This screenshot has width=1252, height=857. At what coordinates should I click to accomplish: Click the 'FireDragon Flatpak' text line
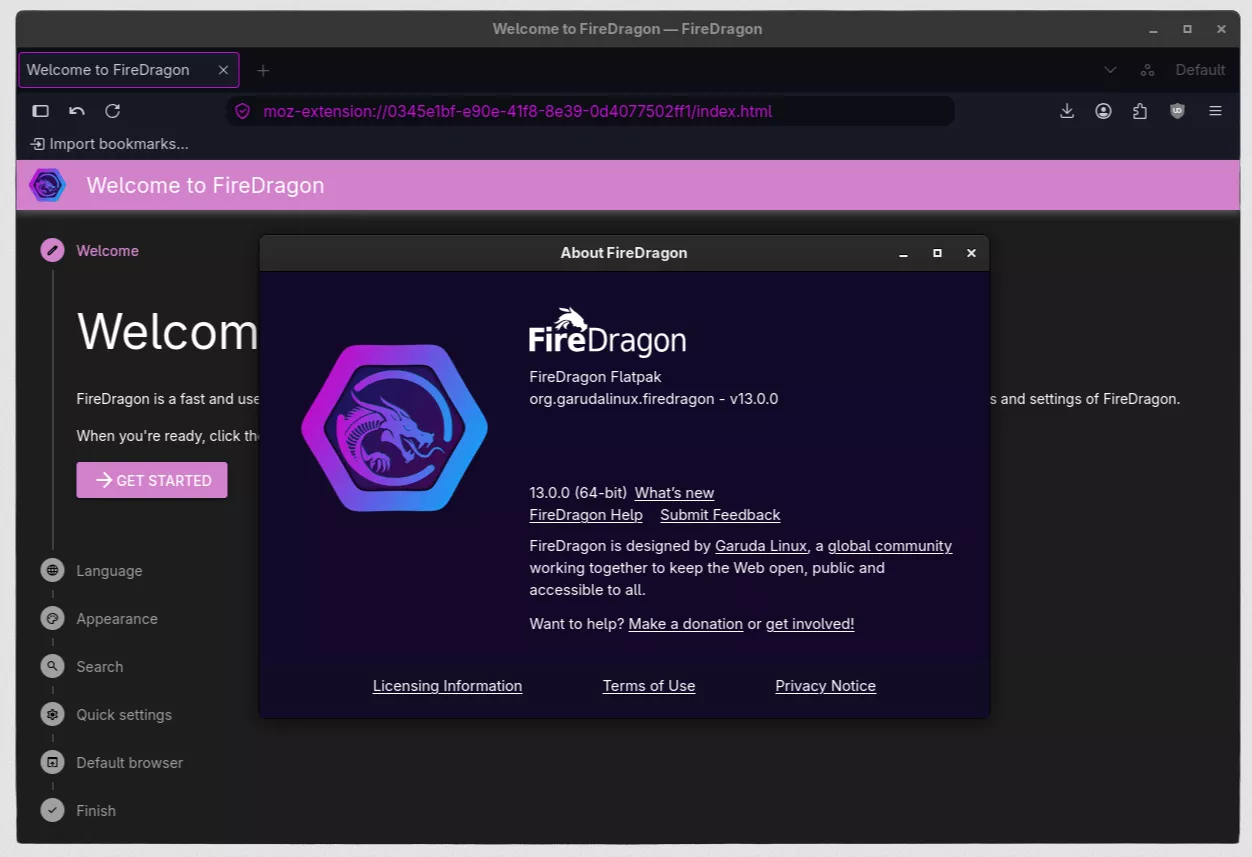click(x=595, y=377)
